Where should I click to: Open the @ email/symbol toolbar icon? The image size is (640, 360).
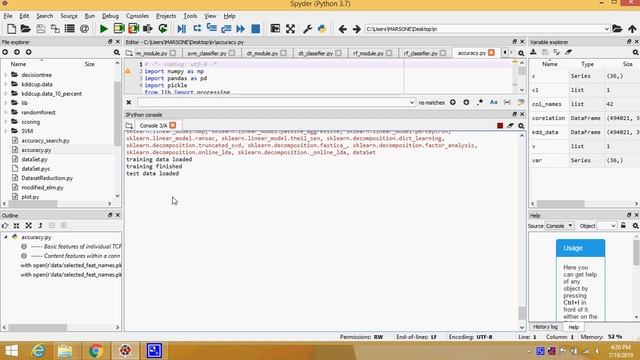pos(84,29)
